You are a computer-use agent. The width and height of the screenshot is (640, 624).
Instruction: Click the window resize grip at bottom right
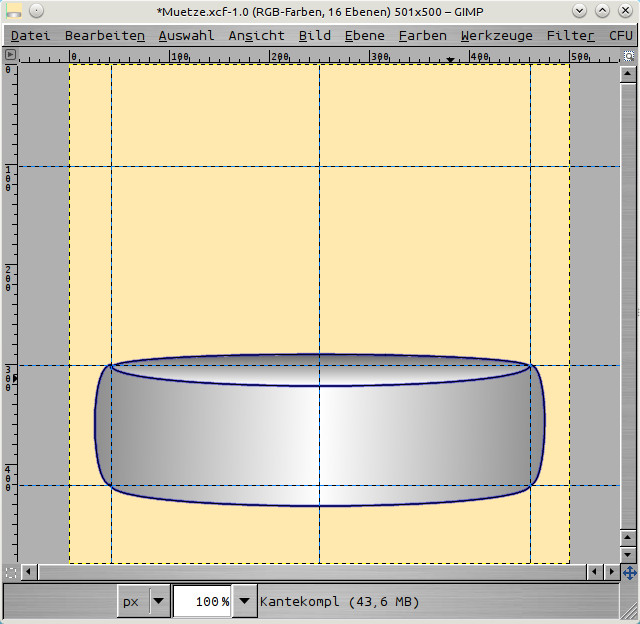629,612
